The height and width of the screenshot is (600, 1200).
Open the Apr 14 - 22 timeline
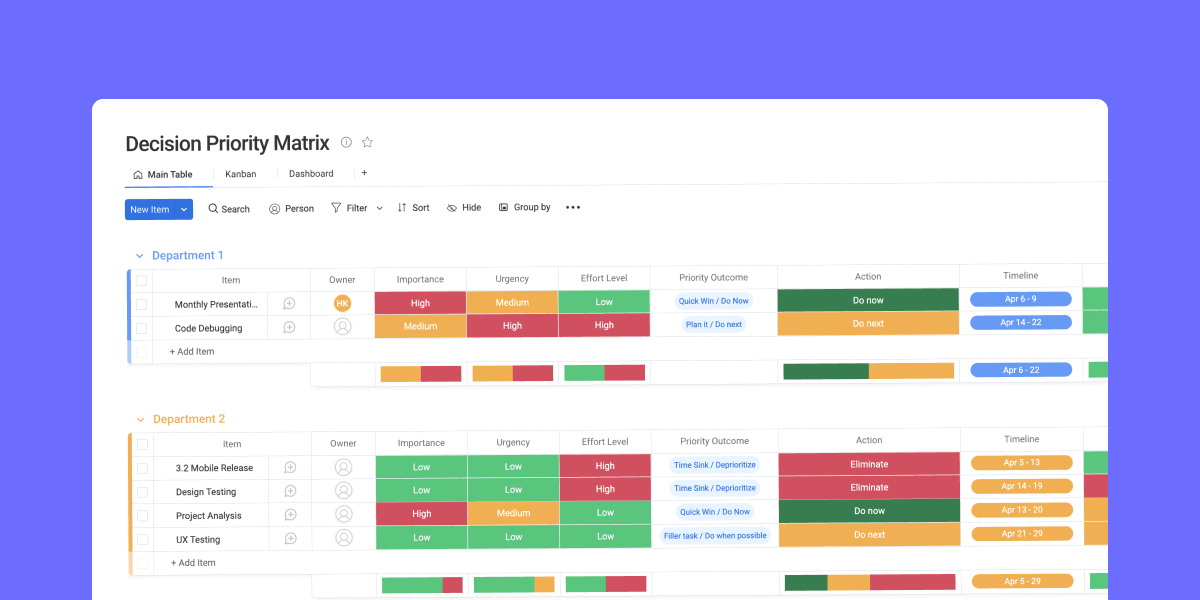point(1021,322)
